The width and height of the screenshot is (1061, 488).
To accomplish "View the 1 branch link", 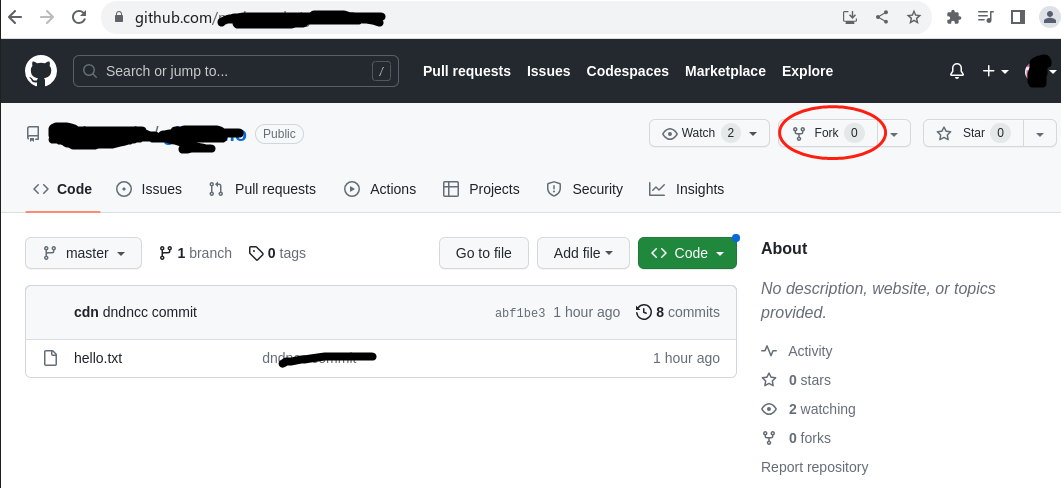I will 196,253.
